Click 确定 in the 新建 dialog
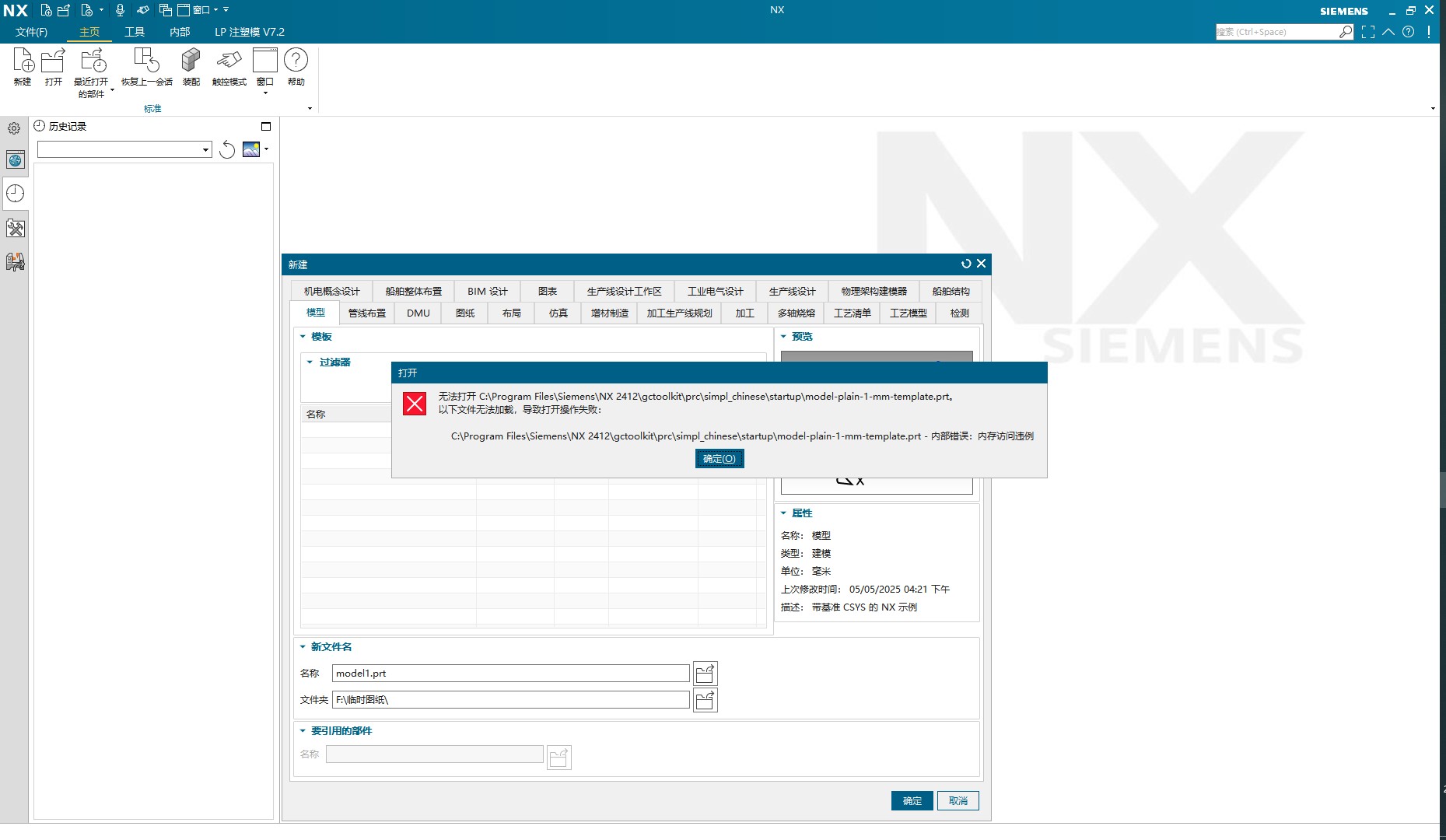This screenshot has height=840, width=1446. (x=912, y=801)
